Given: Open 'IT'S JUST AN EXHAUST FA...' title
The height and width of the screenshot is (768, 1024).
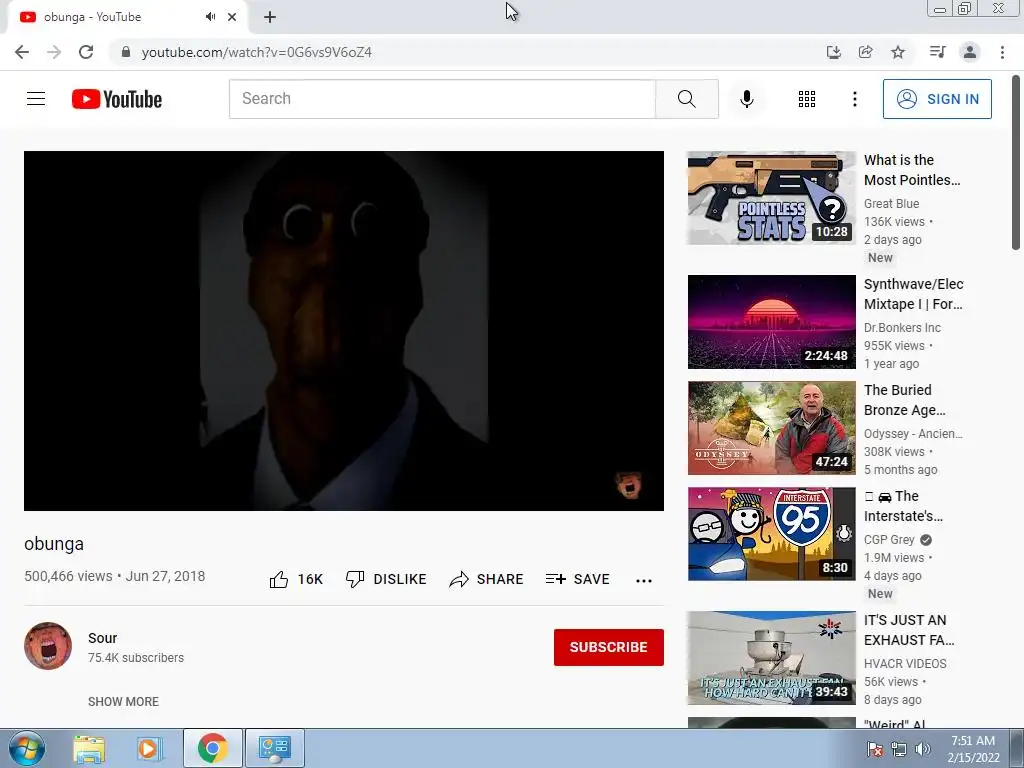Looking at the screenshot, I should [x=908, y=630].
